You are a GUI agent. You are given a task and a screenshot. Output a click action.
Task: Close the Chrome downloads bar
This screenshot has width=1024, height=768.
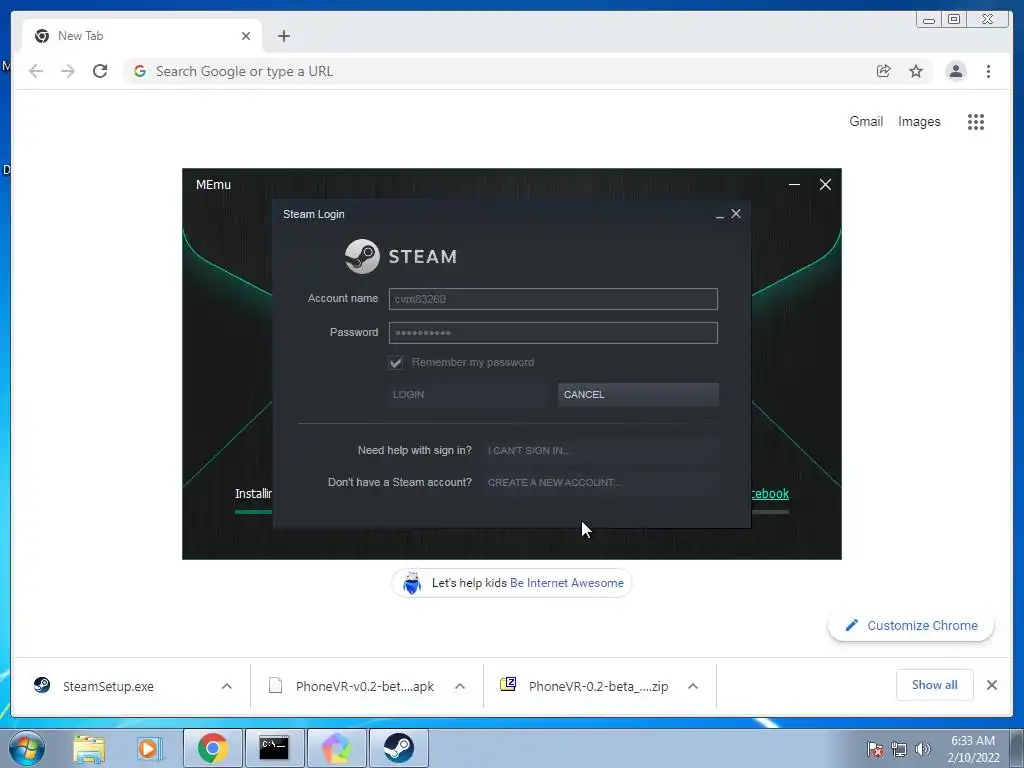[992, 685]
